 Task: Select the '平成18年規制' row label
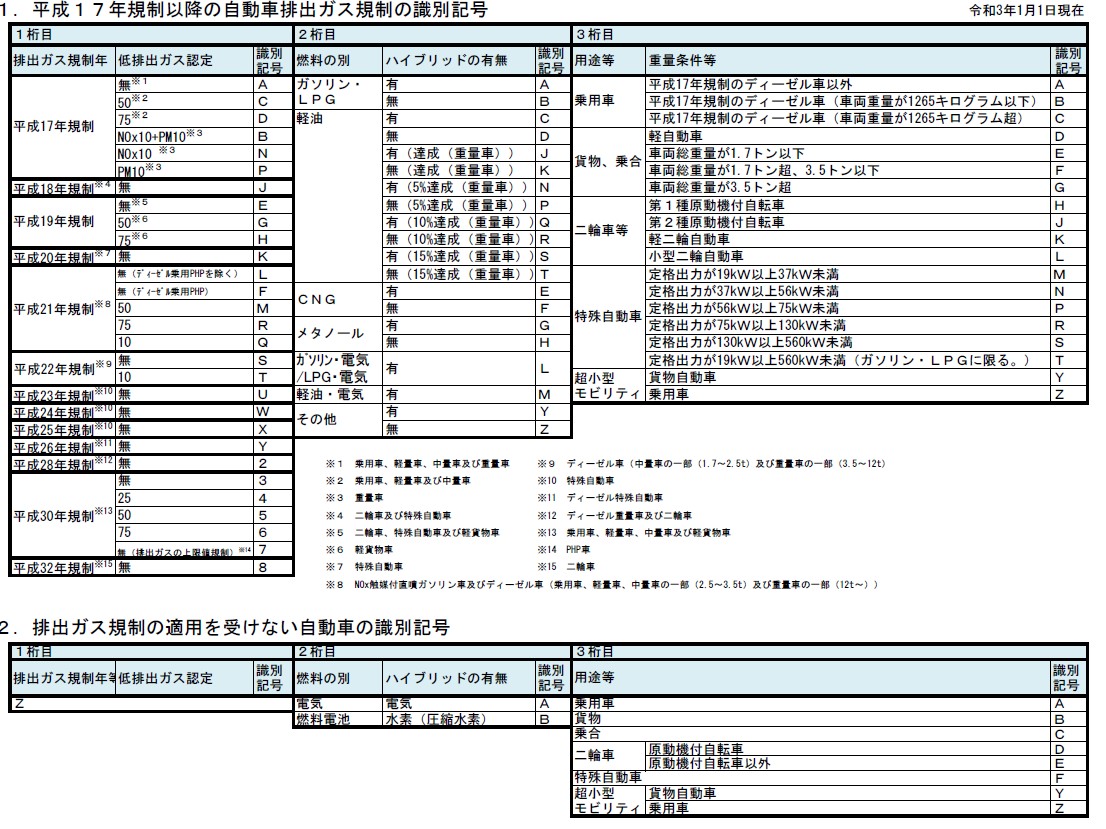pos(62,188)
